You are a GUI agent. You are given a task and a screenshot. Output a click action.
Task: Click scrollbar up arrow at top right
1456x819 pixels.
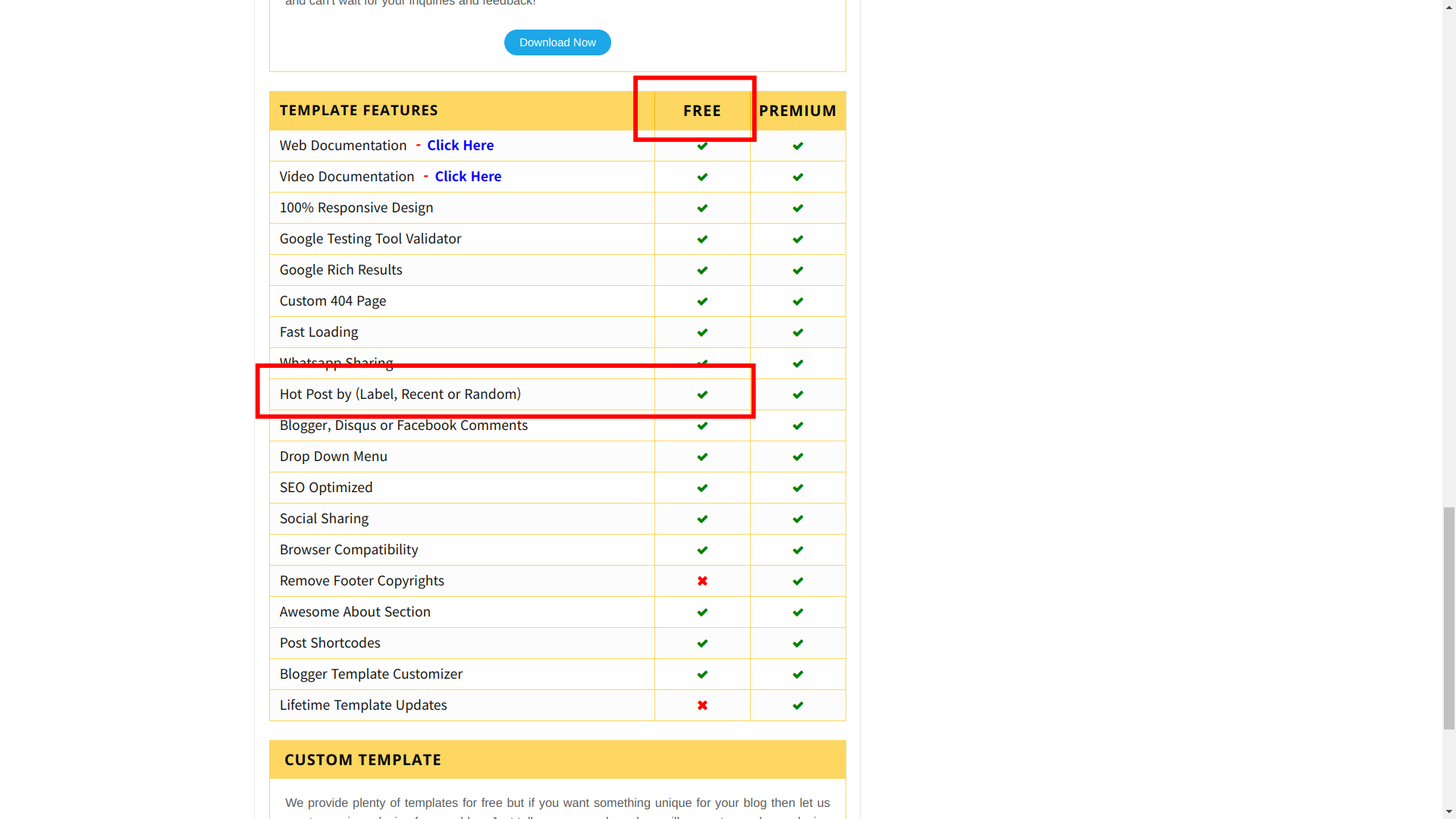(1448, 6)
